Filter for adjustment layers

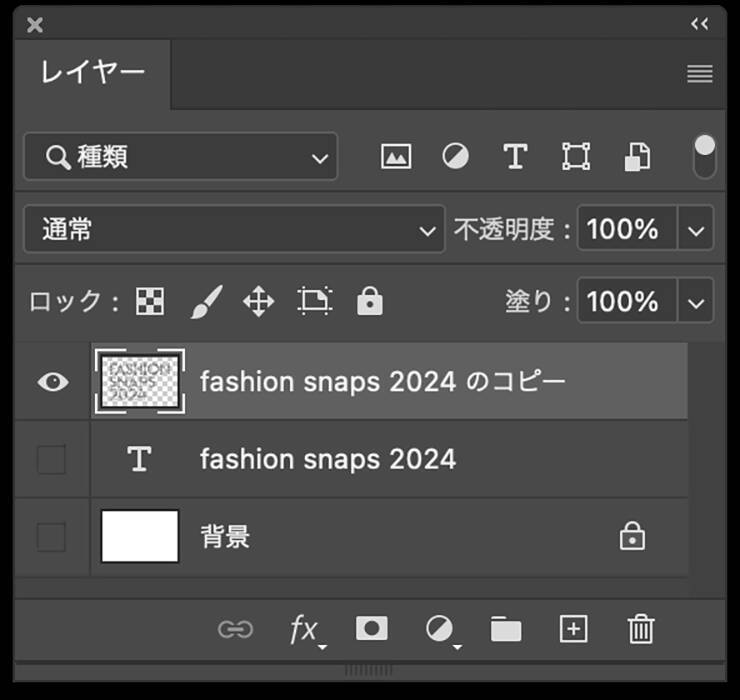[455, 156]
